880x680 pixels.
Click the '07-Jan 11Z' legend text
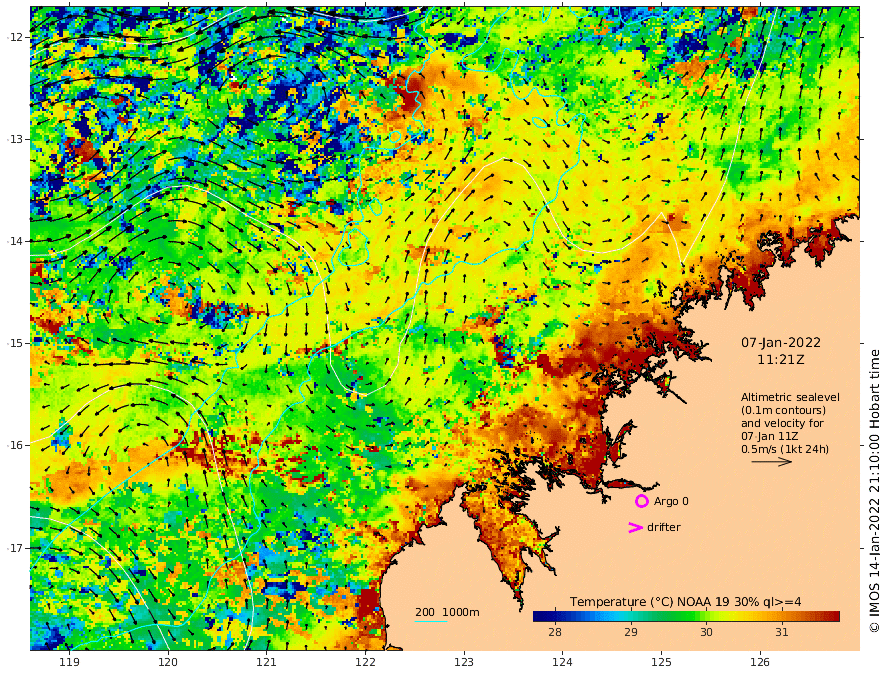coord(770,436)
